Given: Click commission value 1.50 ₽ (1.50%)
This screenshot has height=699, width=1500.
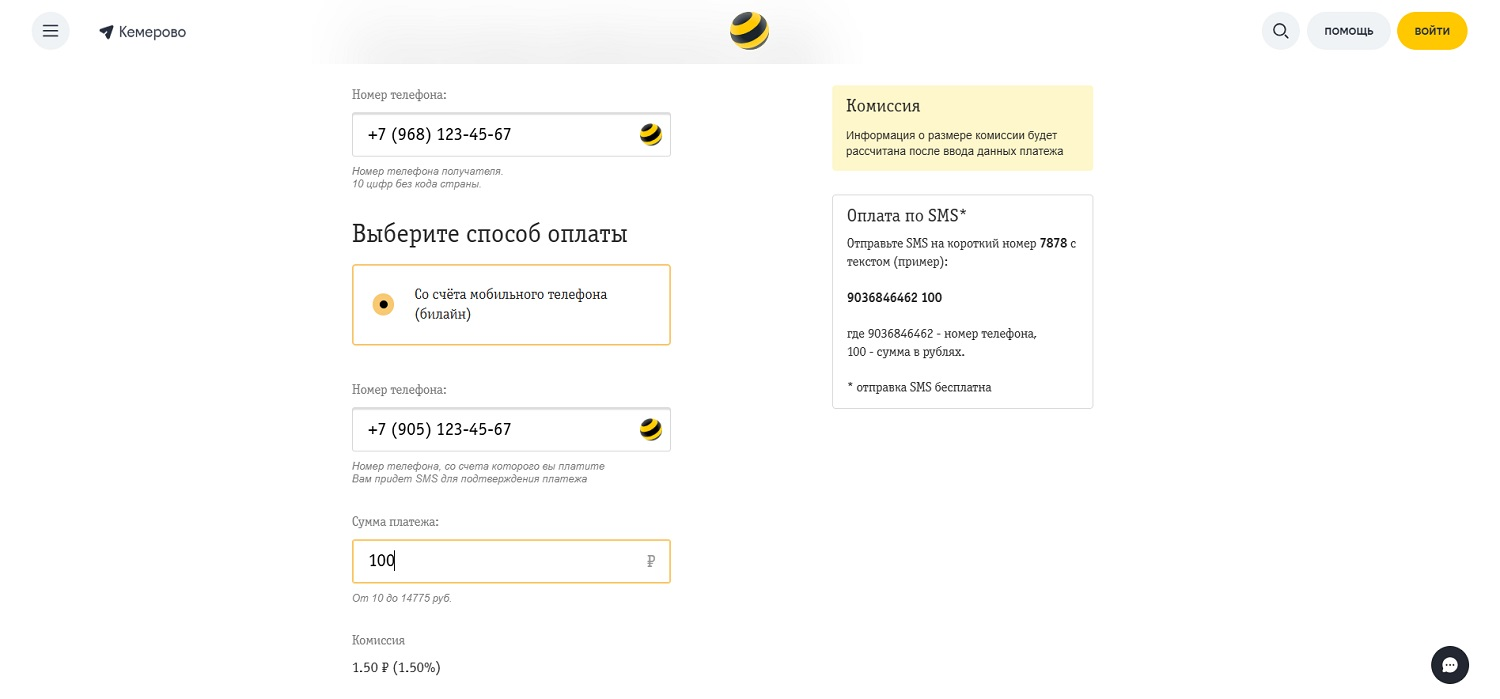Looking at the screenshot, I should [396, 667].
